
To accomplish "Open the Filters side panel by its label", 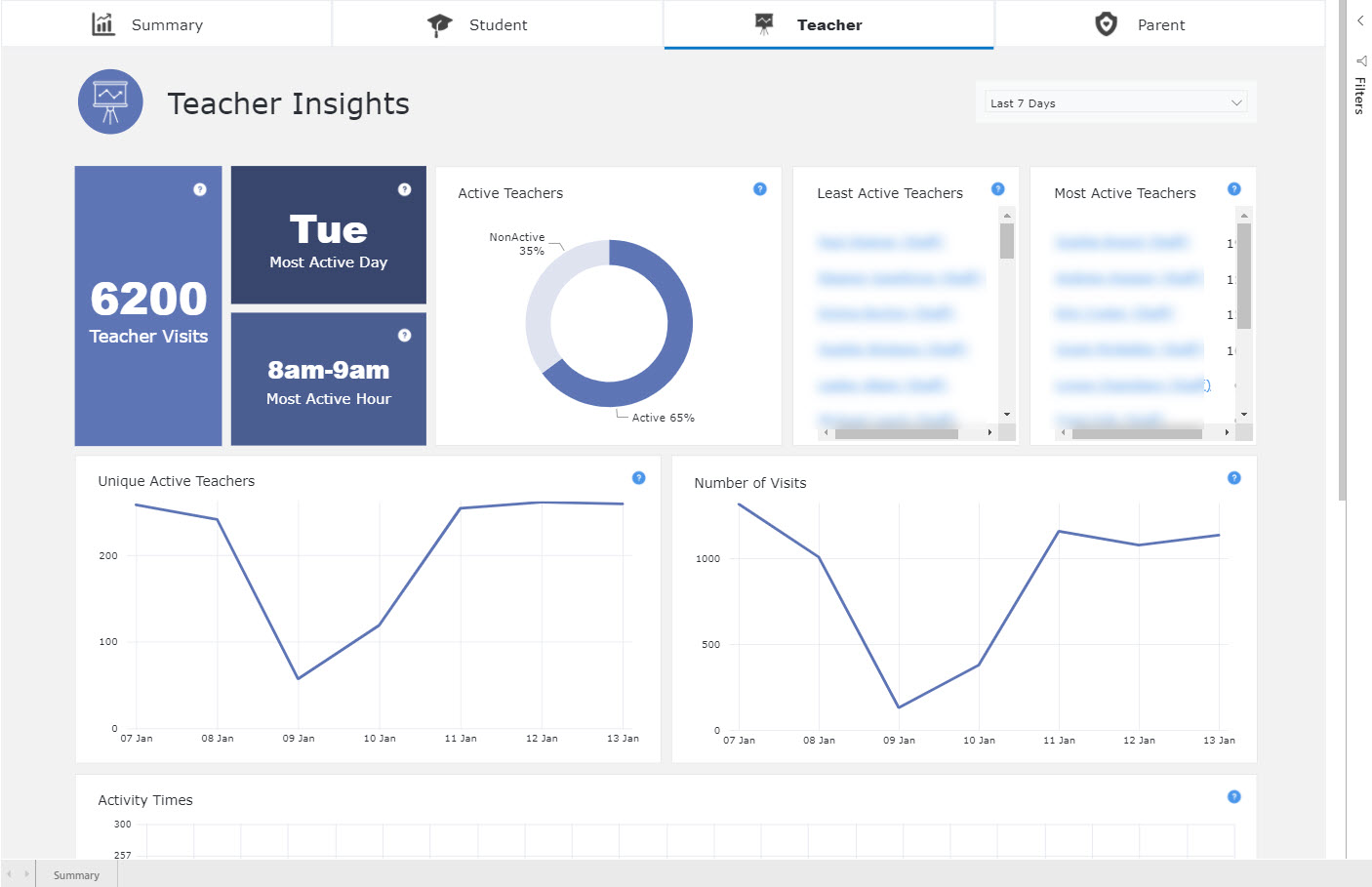I will [x=1358, y=95].
